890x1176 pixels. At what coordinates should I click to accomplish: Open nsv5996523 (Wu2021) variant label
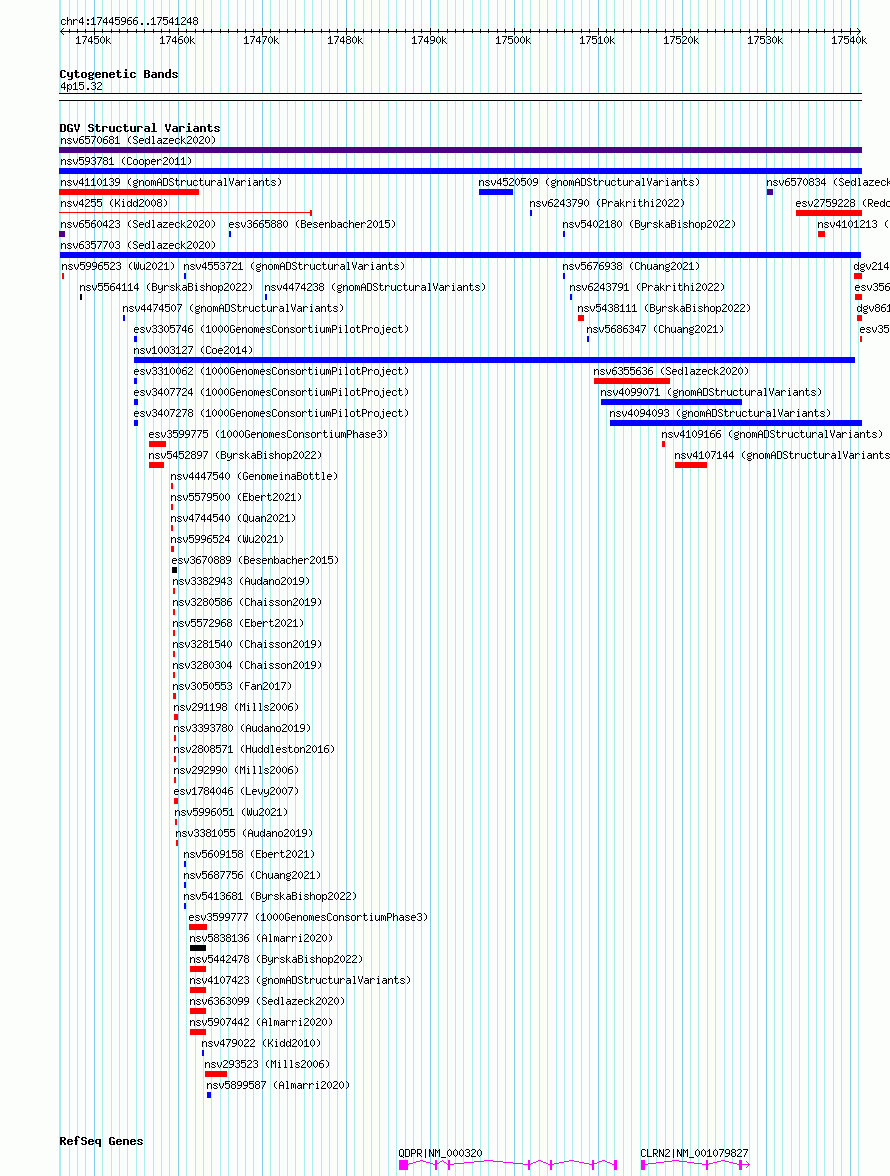click(118, 266)
